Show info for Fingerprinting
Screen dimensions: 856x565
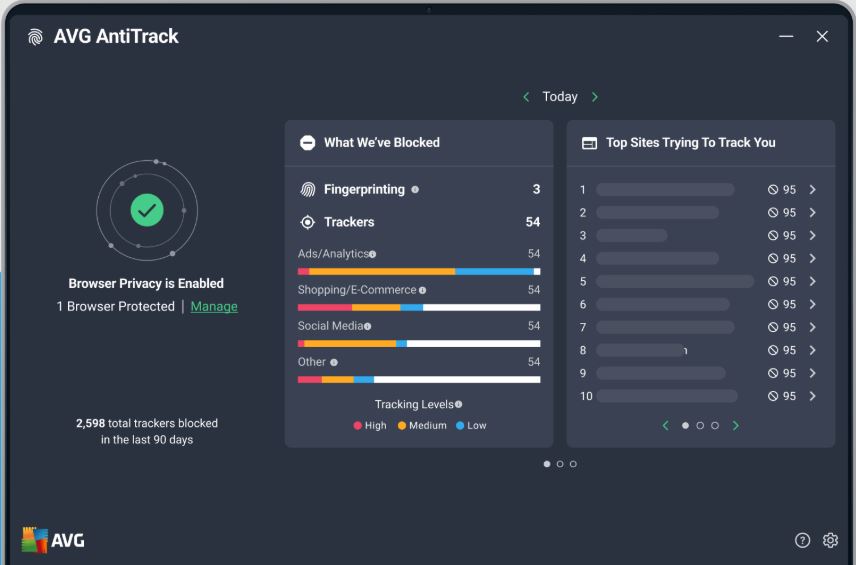[415, 189]
